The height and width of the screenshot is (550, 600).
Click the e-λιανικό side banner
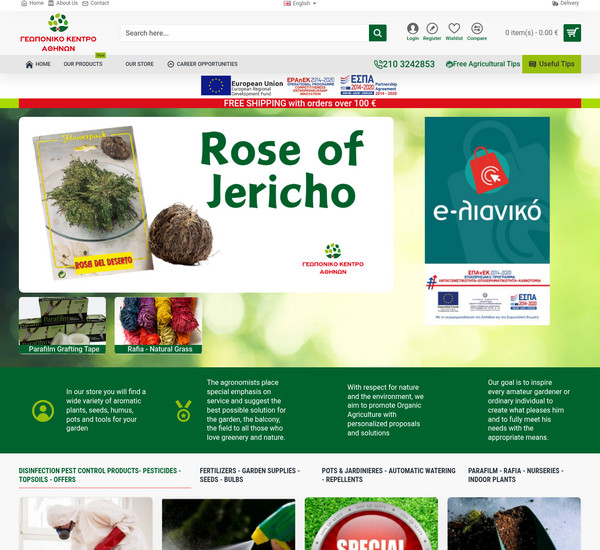(487, 221)
